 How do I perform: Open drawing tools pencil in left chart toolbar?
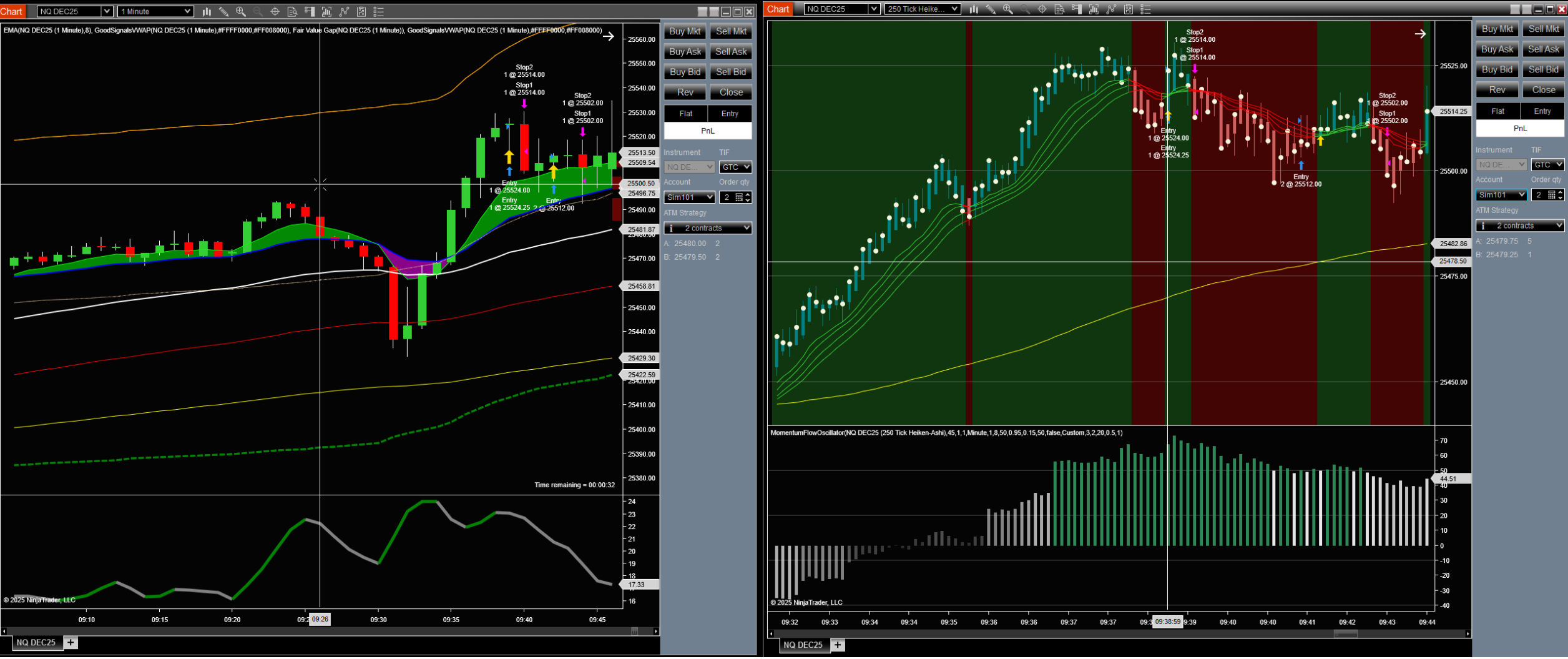(223, 11)
